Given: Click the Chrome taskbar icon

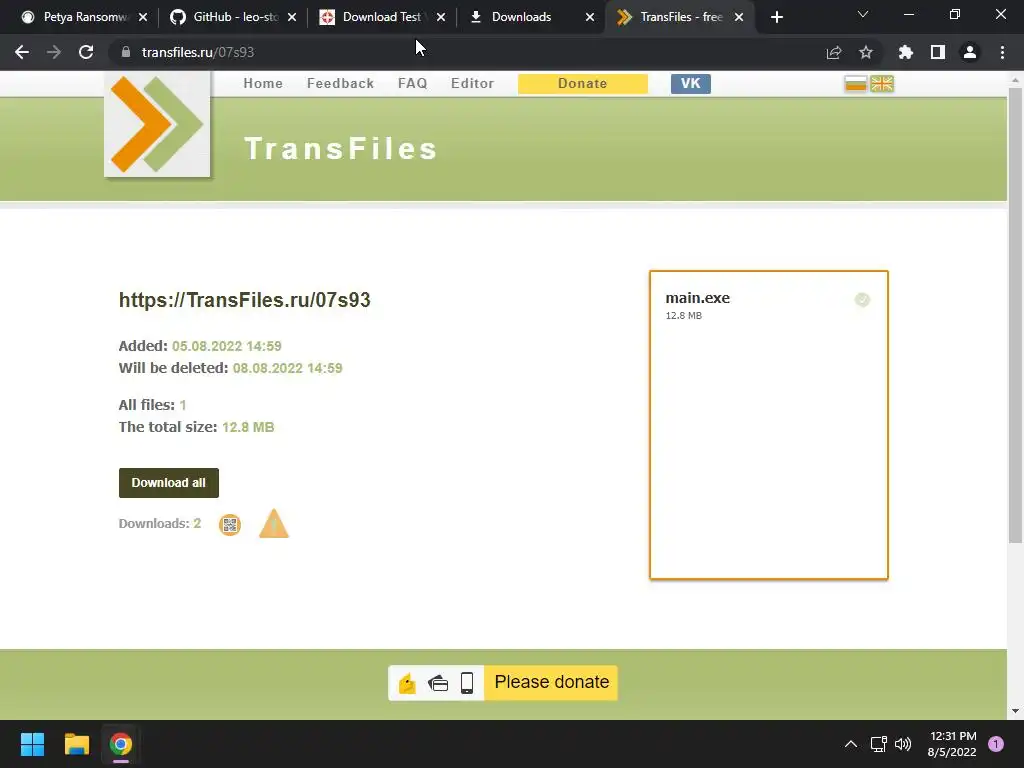Looking at the screenshot, I should [121, 744].
